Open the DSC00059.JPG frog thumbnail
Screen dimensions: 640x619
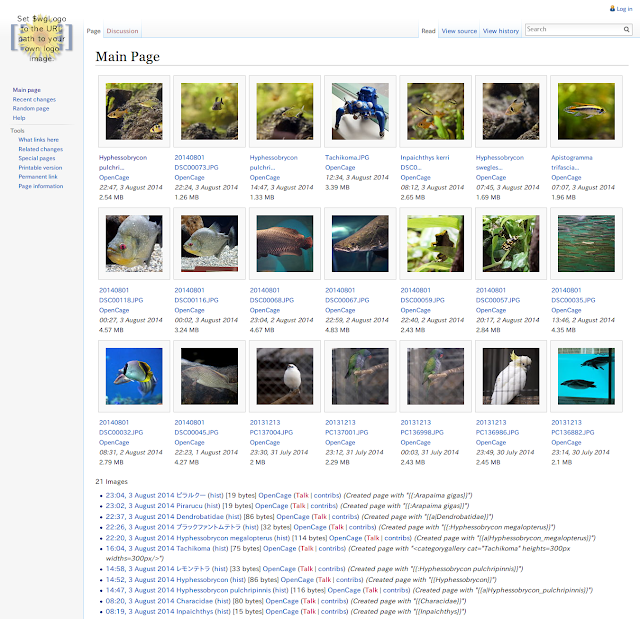pyautogui.click(x=436, y=244)
